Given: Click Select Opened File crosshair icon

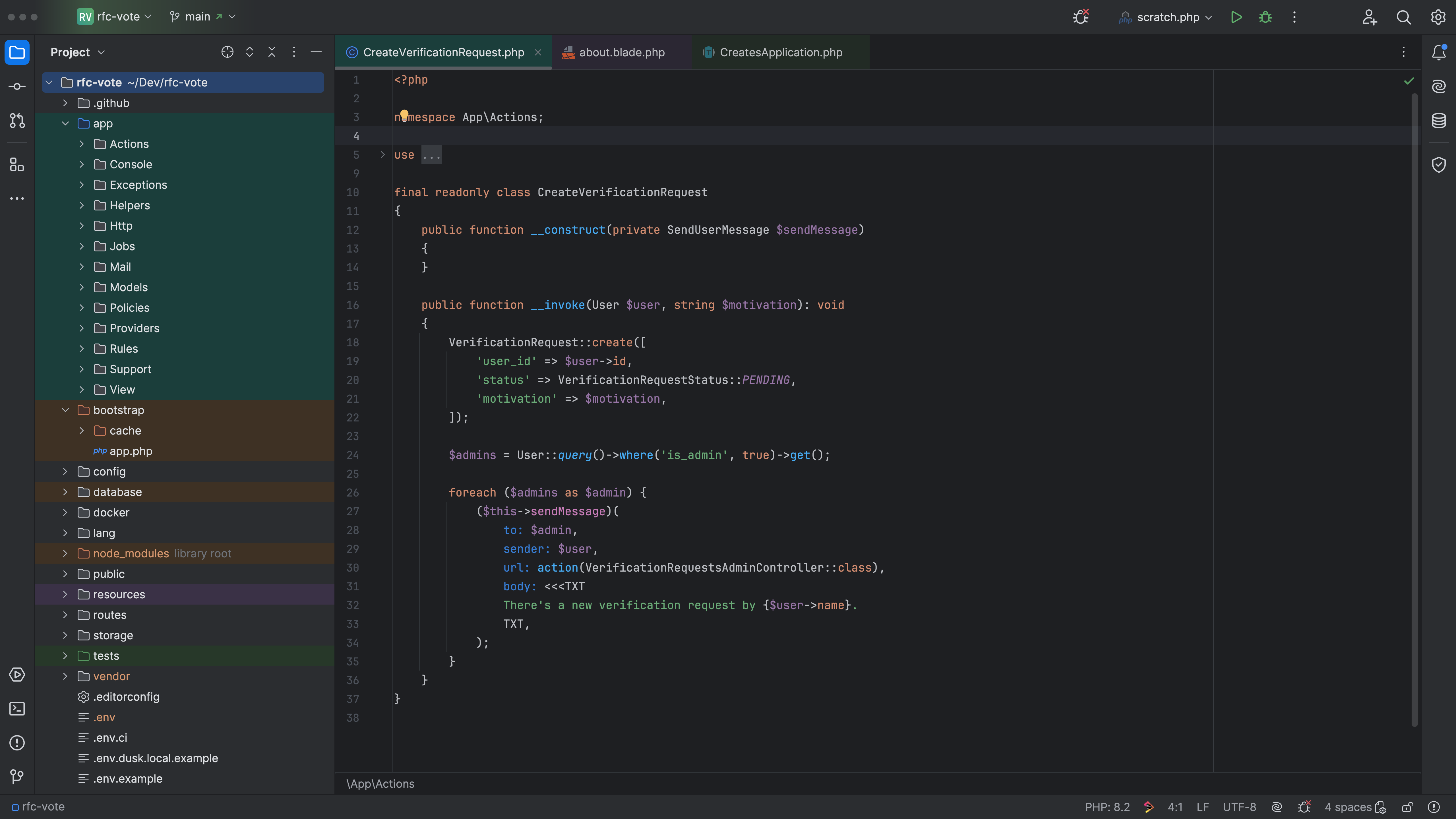Looking at the screenshot, I should pyautogui.click(x=227, y=52).
